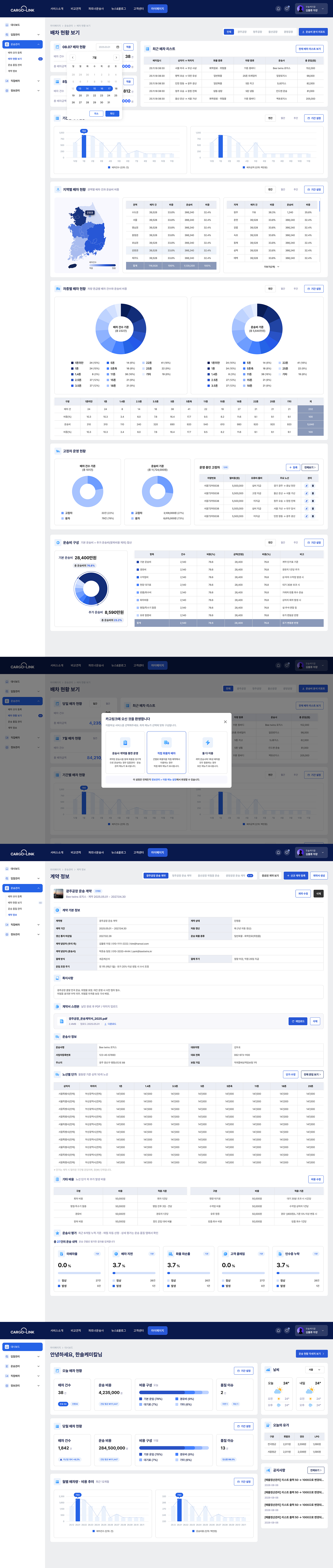
Task: Select the 둘 다 이용 option card
Action: pyautogui.click(x=208, y=752)
